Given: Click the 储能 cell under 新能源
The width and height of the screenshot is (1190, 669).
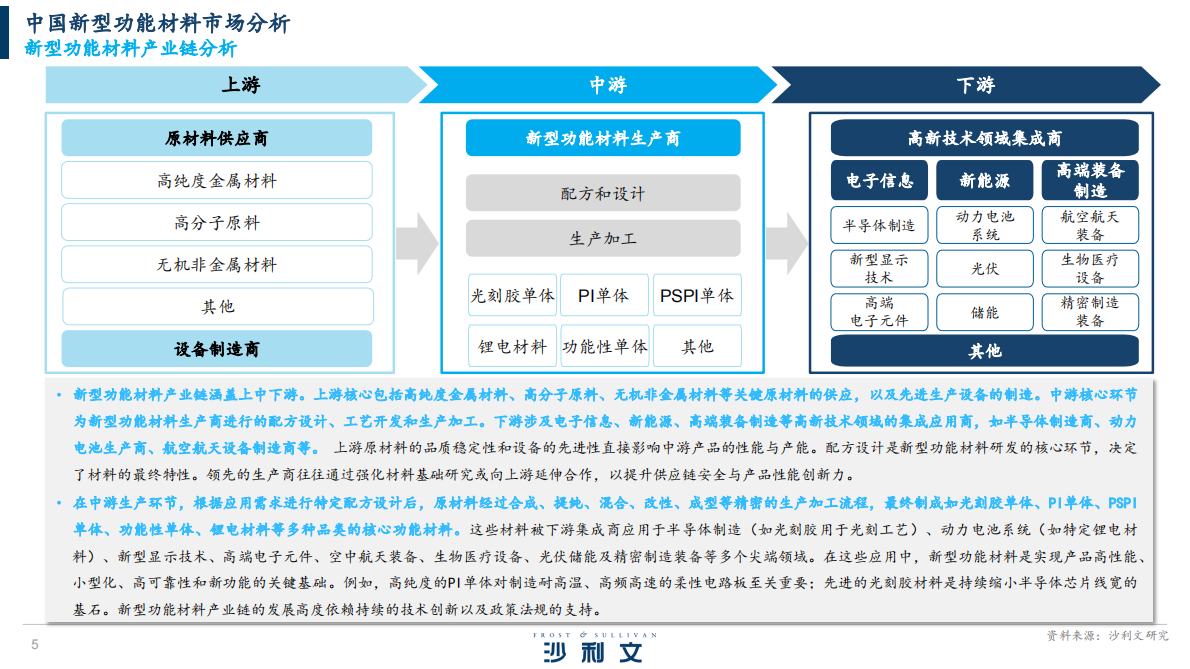Looking at the screenshot, I should (x=984, y=312).
